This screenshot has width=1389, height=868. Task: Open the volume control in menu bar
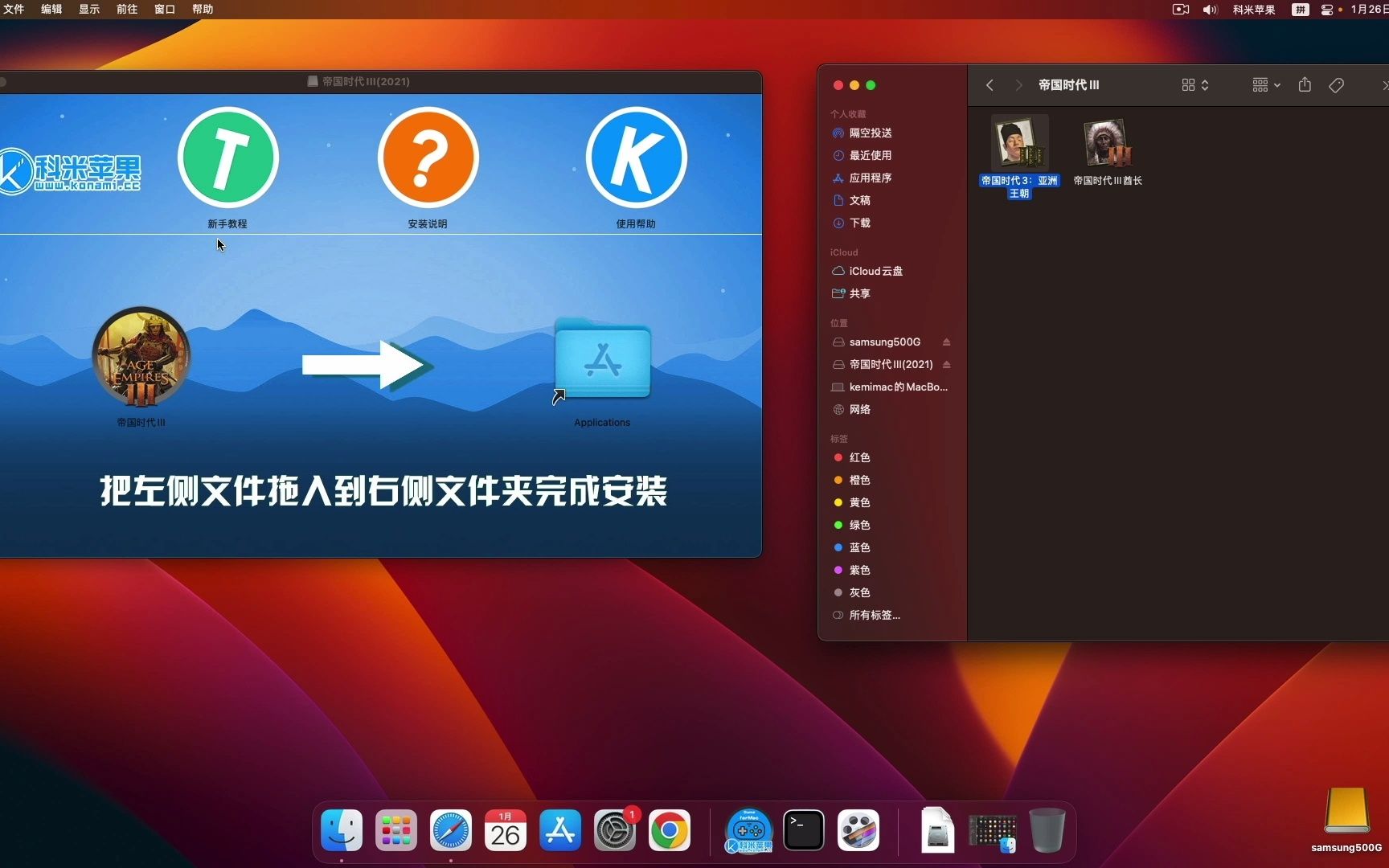coord(1211,9)
